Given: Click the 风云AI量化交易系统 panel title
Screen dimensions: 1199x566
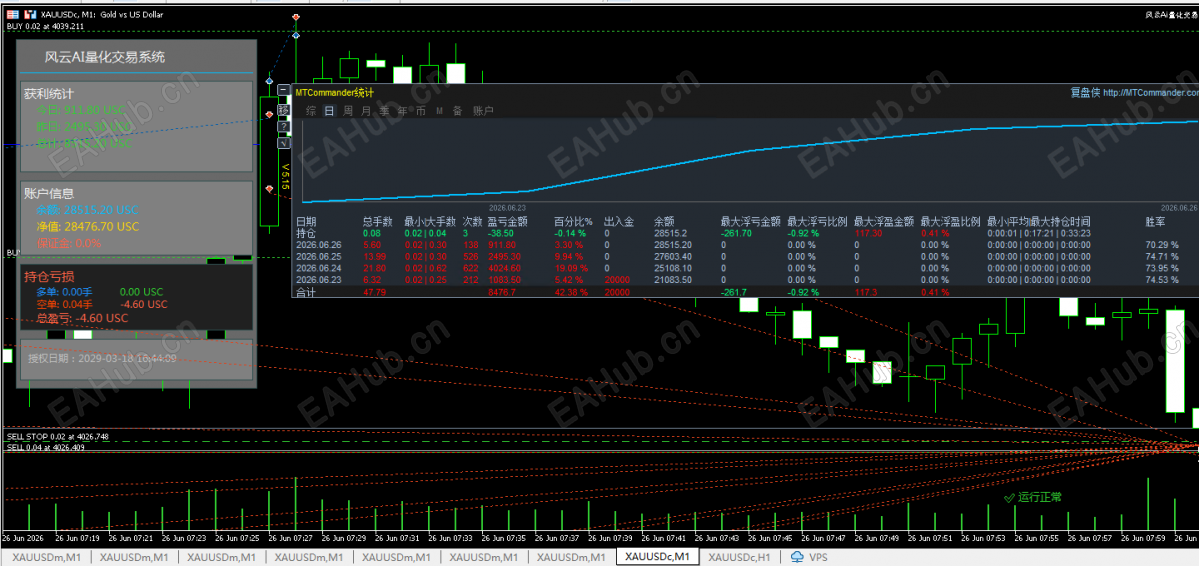Looking at the screenshot, I should click(x=105, y=57).
